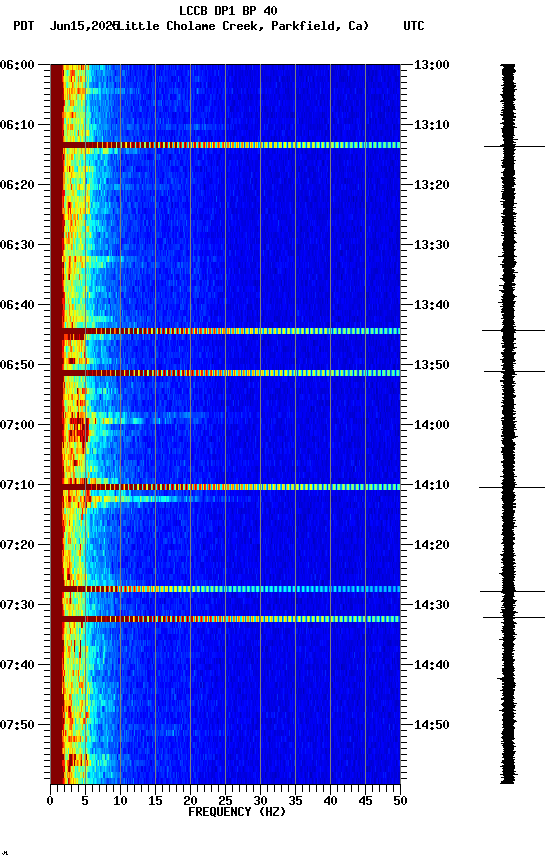Click the '14:20' UTC time label
552x864 pixels.
click(432, 546)
